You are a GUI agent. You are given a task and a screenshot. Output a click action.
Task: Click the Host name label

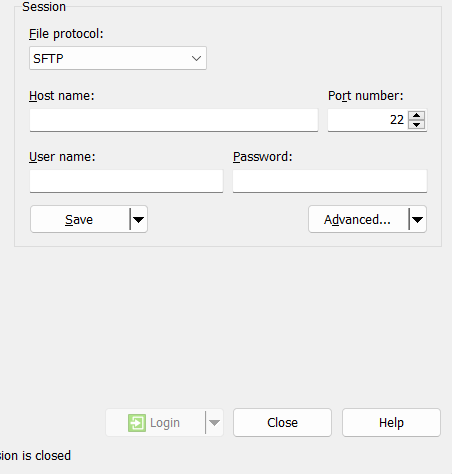[62, 96]
